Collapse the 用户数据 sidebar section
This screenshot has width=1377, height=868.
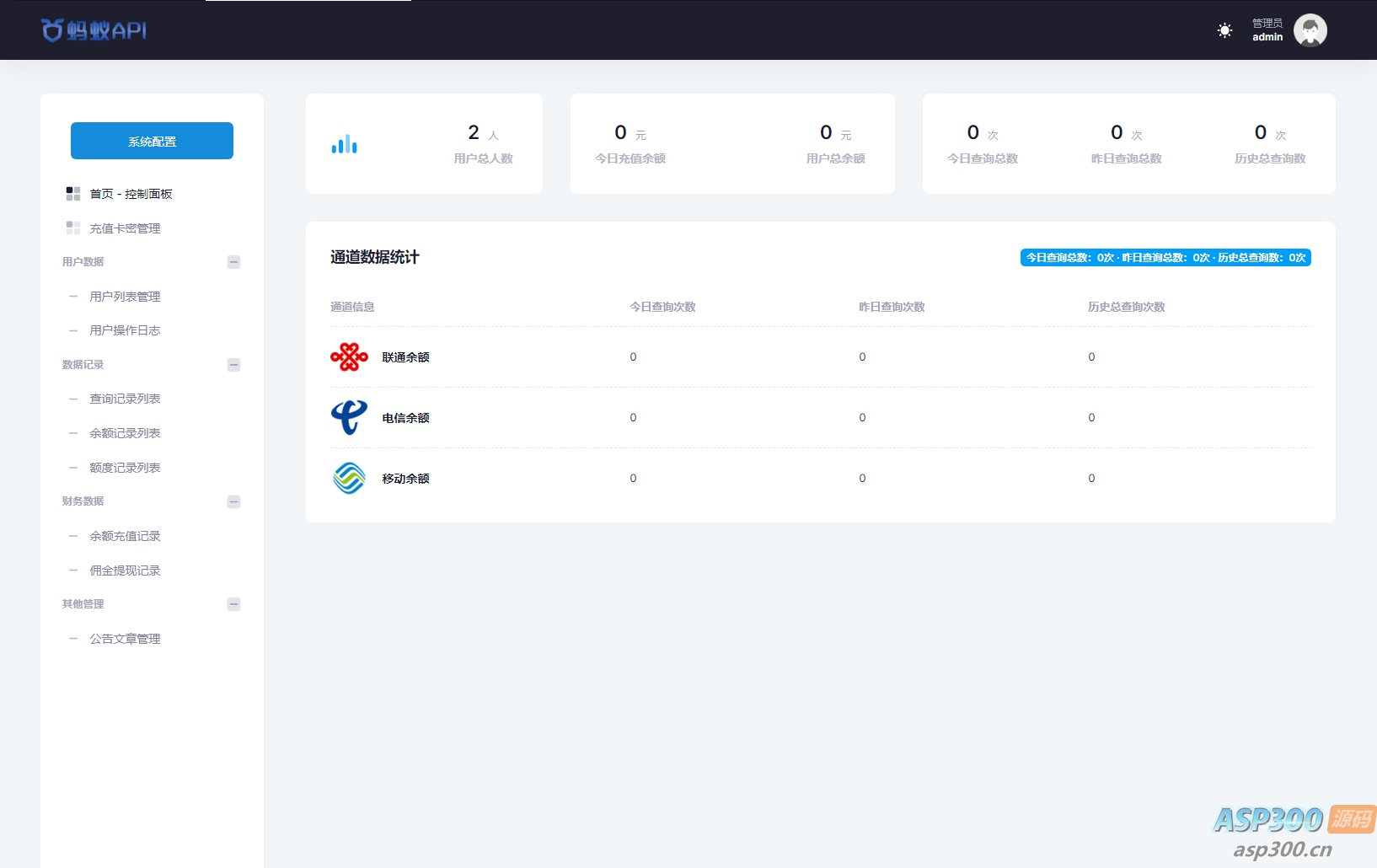point(234,262)
